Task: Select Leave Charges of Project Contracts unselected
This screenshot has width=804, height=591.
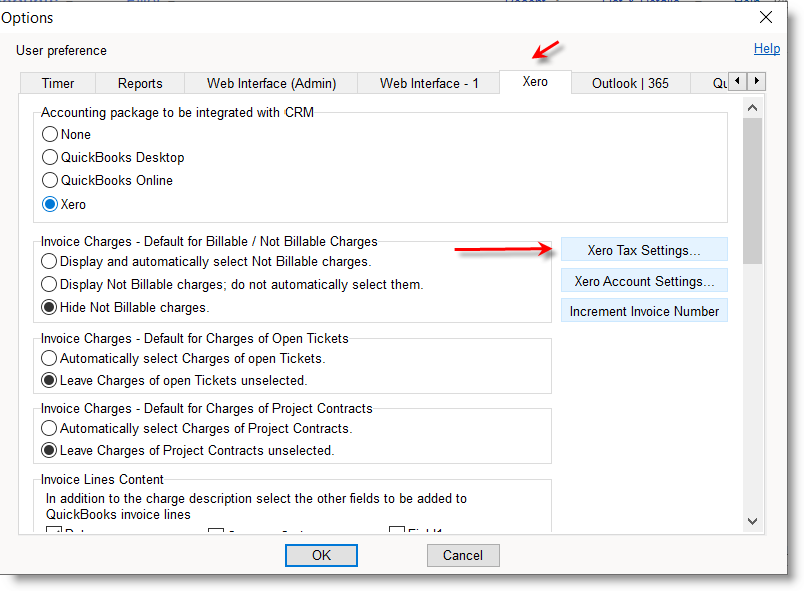Action: pos(48,450)
